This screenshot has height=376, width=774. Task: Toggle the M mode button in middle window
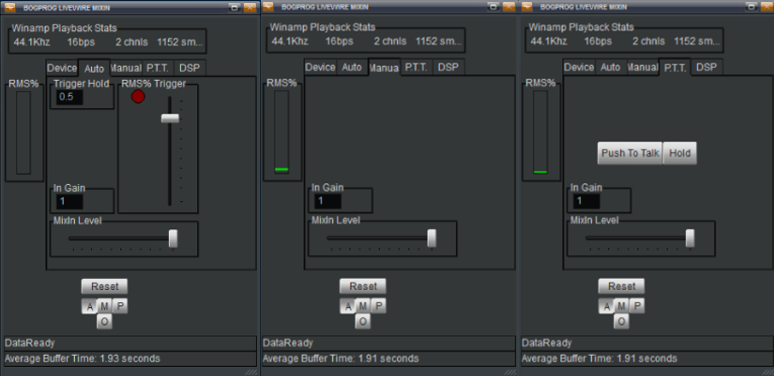click(363, 306)
